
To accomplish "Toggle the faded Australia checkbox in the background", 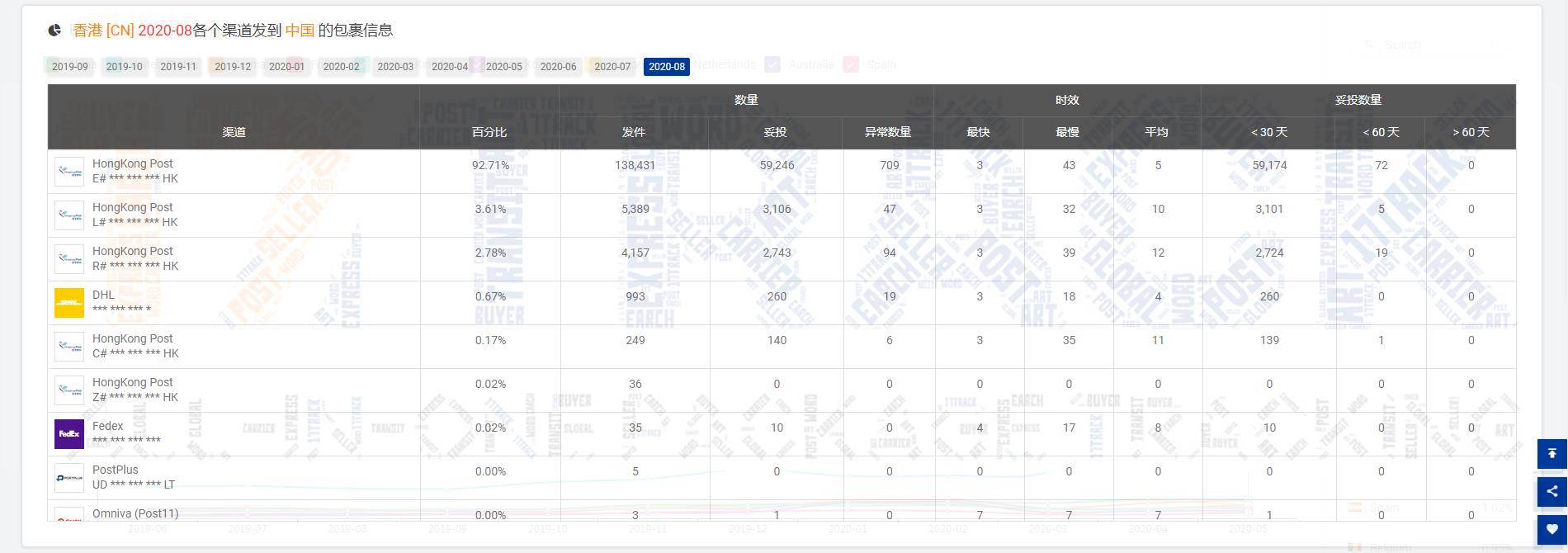I will 772,64.
